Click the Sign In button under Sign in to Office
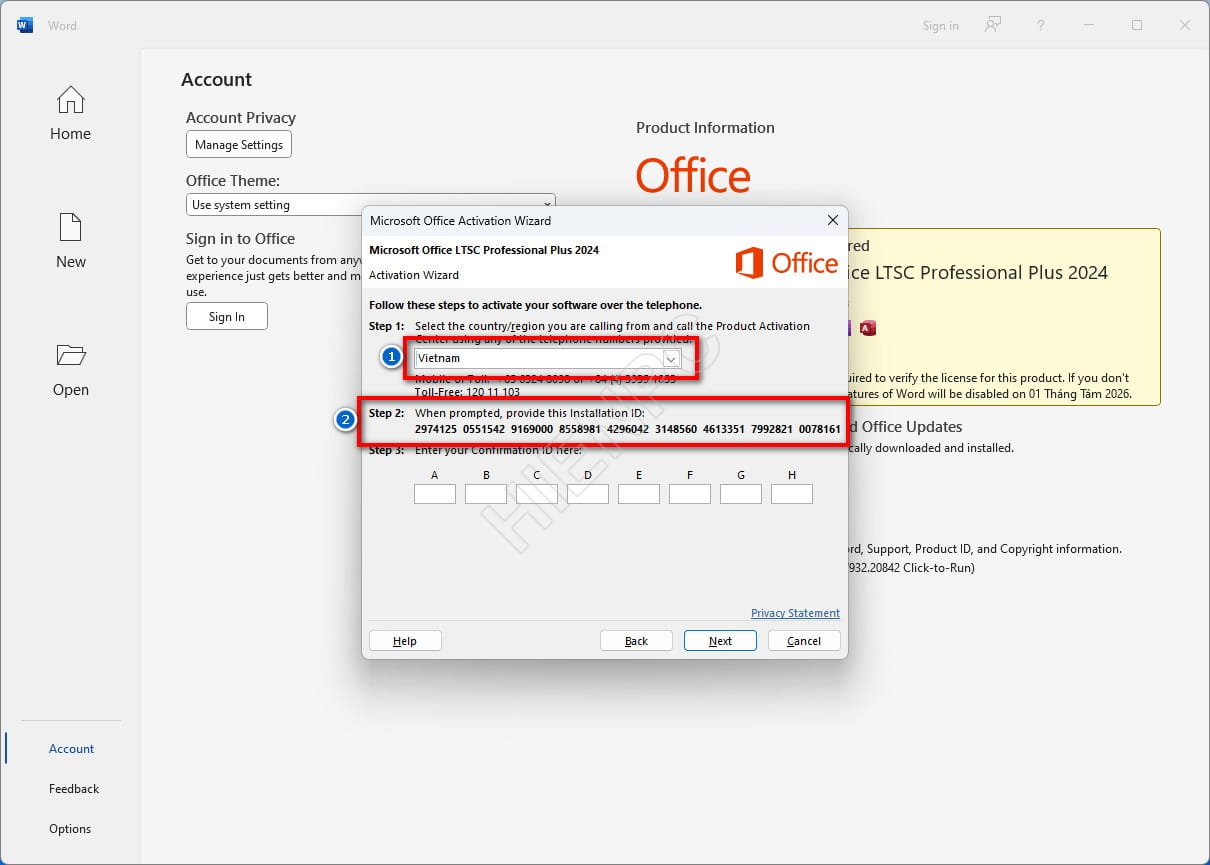The image size is (1210, 865). [x=227, y=316]
